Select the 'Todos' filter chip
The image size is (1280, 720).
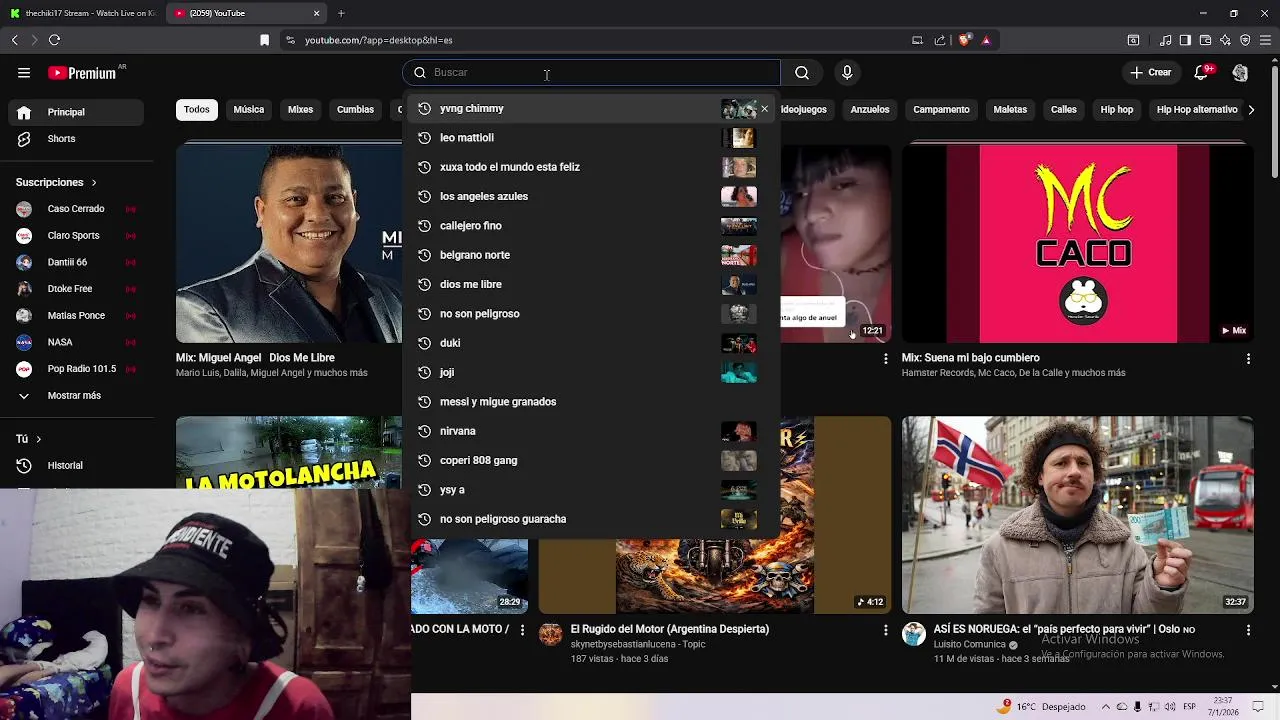197,109
